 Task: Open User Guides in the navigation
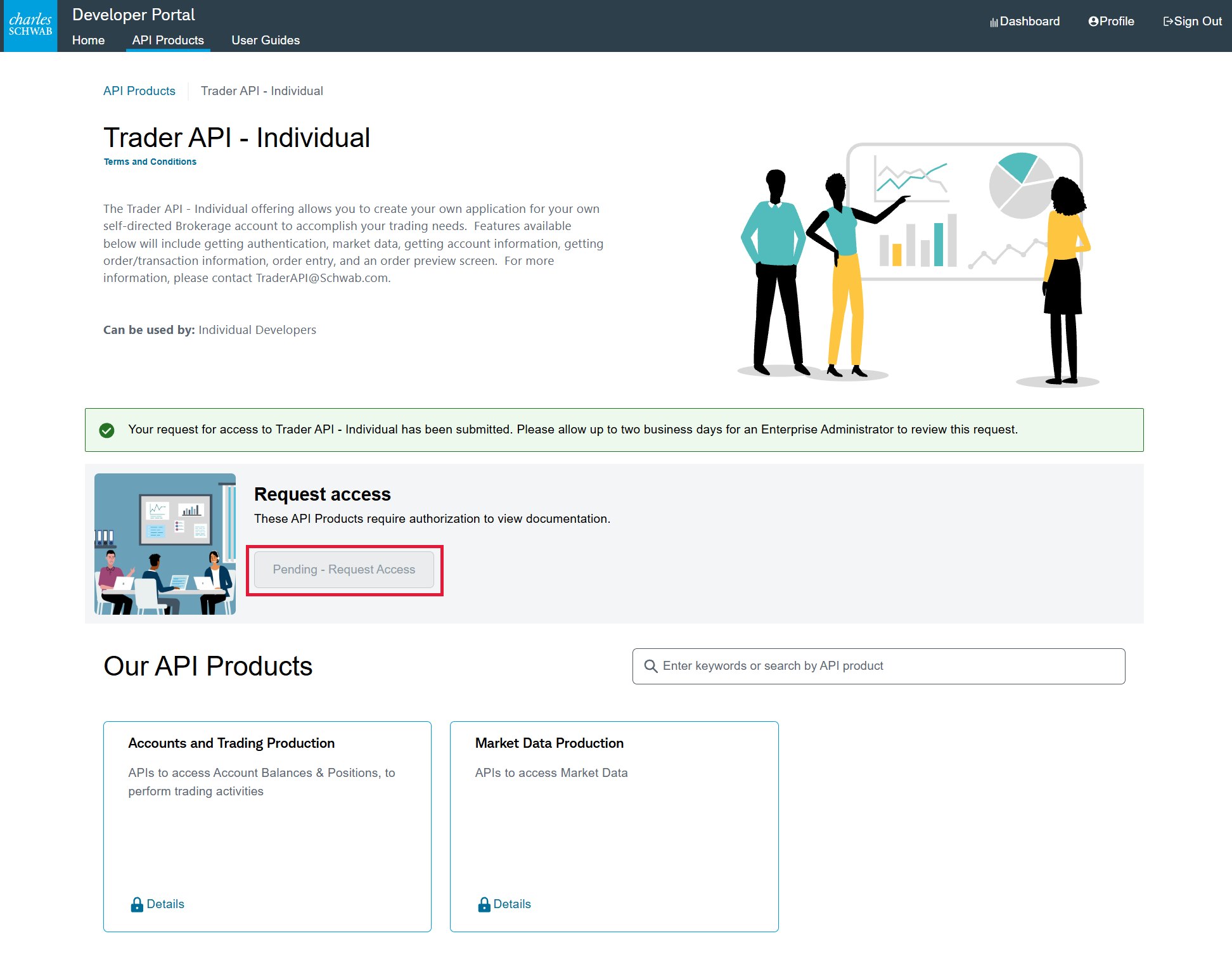pos(266,40)
